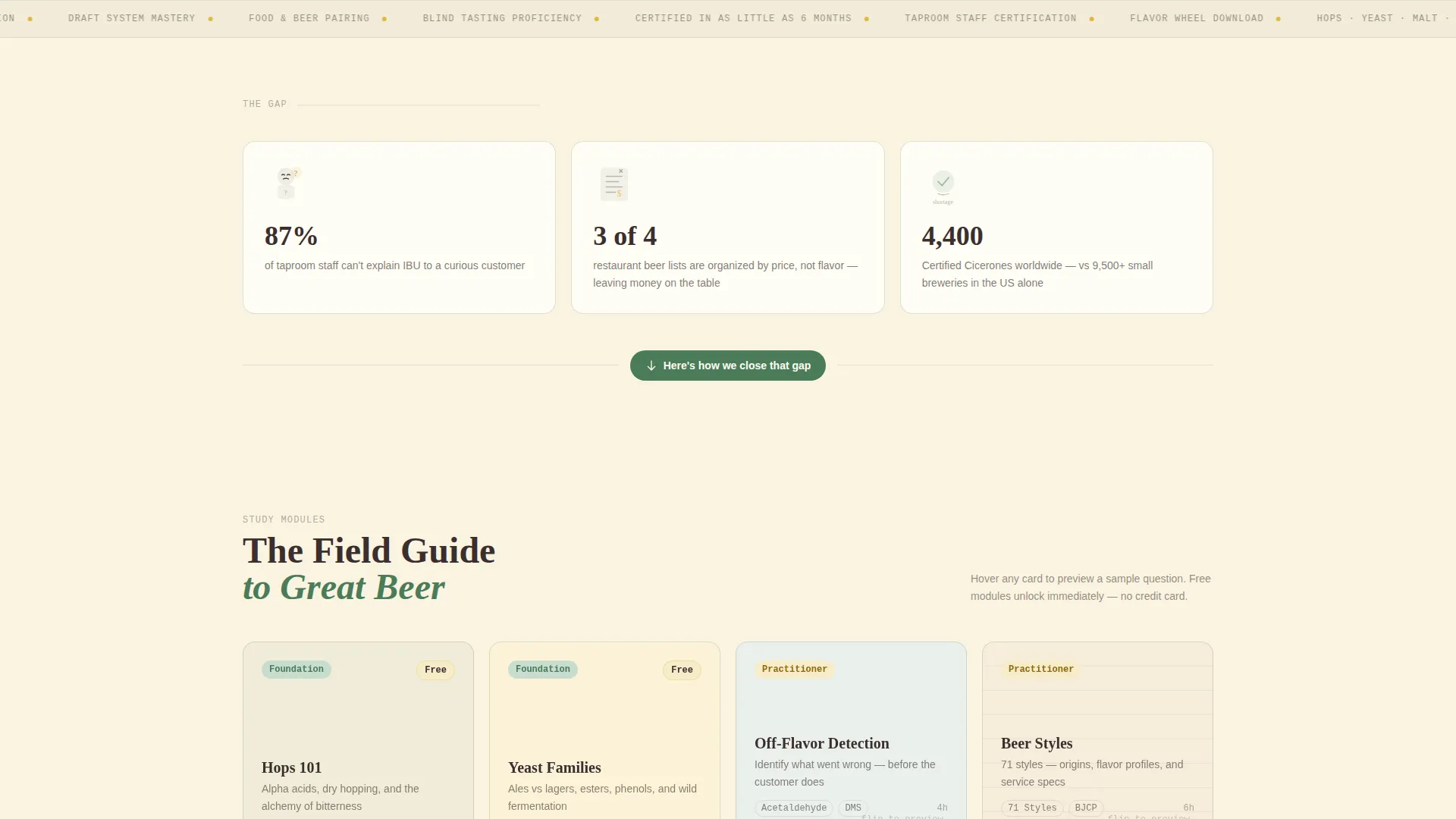The width and height of the screenshot is (1456, 819).
Task: Click the Free badge on Yeast Families
Action: click(682, 670)
